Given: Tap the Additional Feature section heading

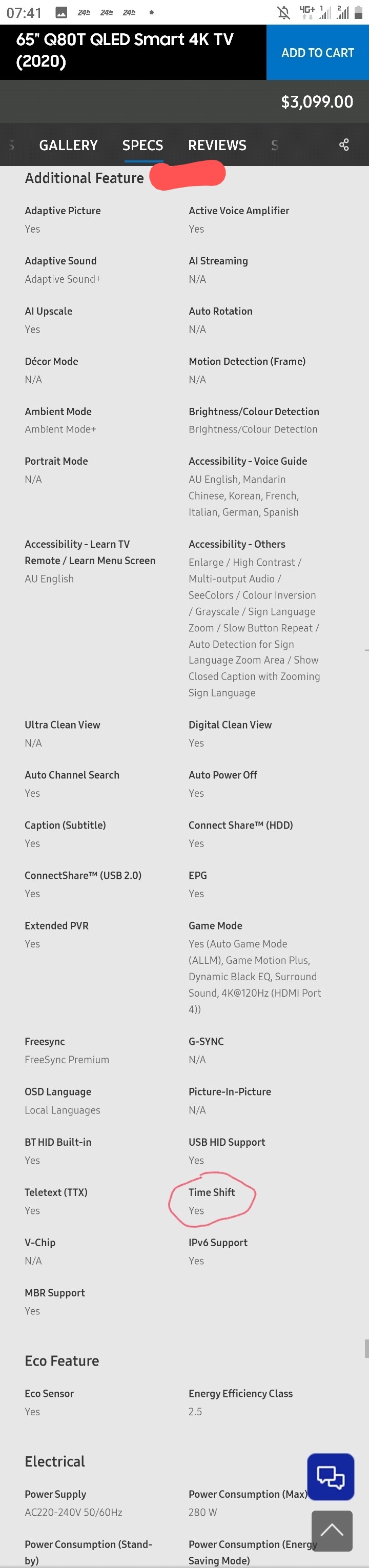Looking at the screenshot, I should click(x=84, y=178).
